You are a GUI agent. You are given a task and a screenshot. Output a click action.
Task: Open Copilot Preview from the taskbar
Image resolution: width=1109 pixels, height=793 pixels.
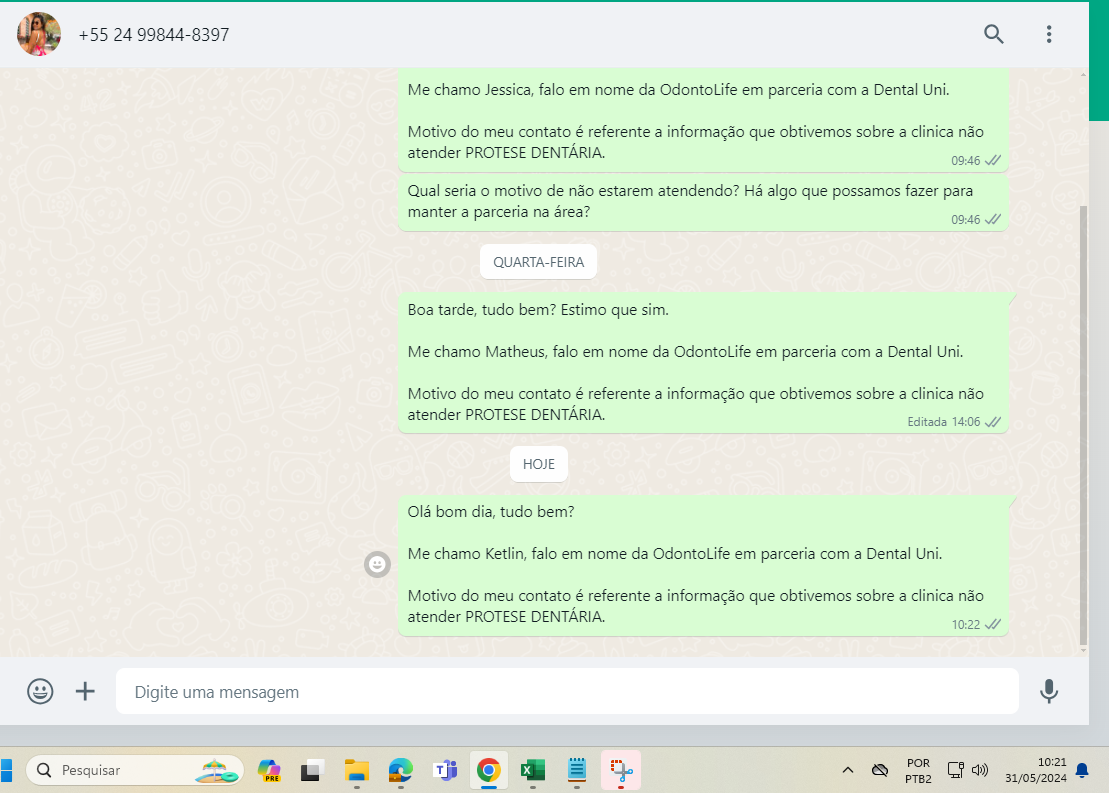[269, 770]
